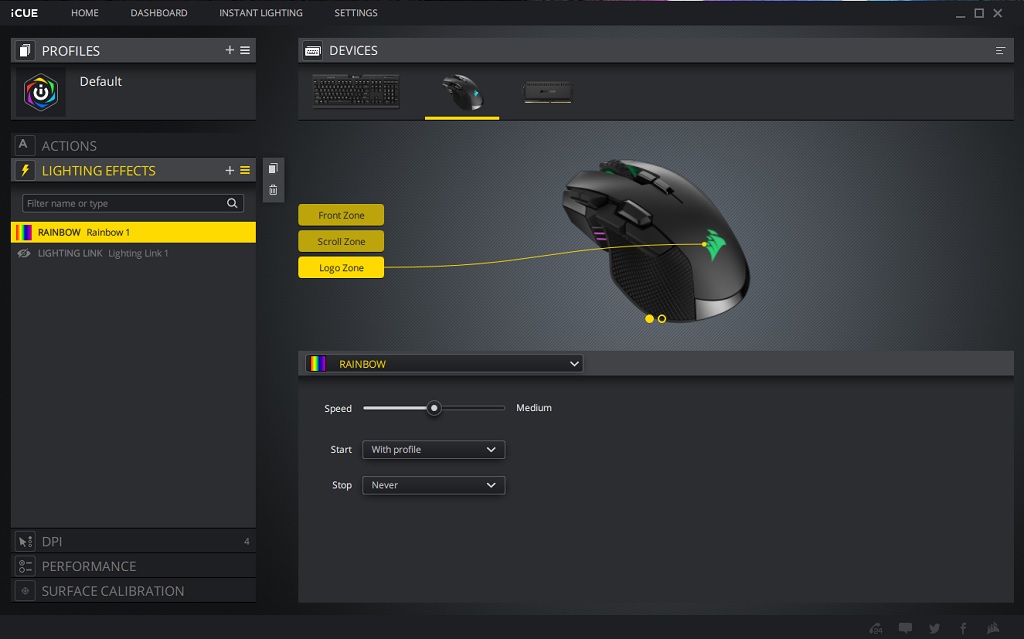
Task: Select the Scroll Zone button
Action: tap(341, 241)
